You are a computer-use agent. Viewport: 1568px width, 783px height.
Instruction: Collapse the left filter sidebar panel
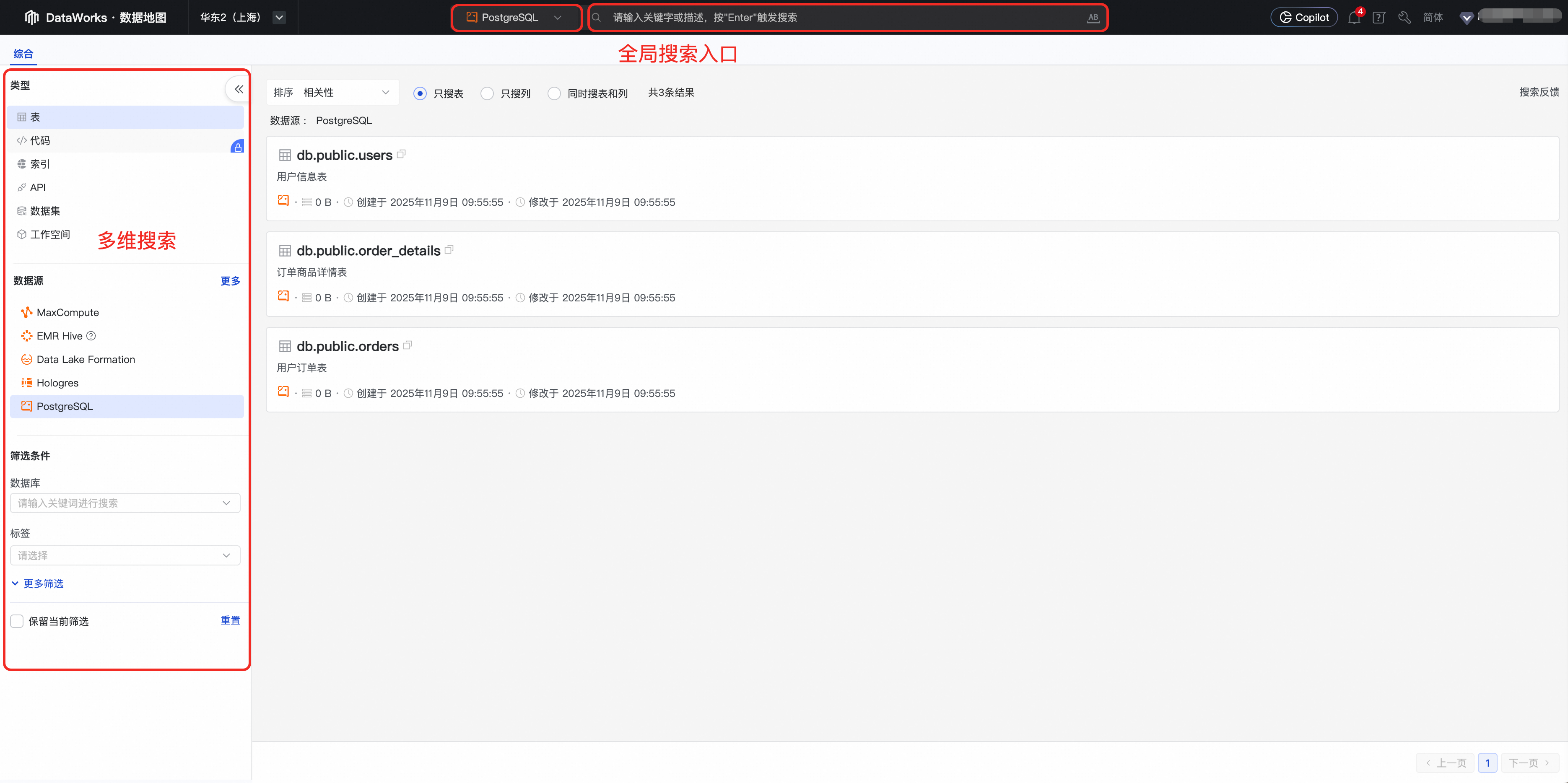(x=239, y=89)
